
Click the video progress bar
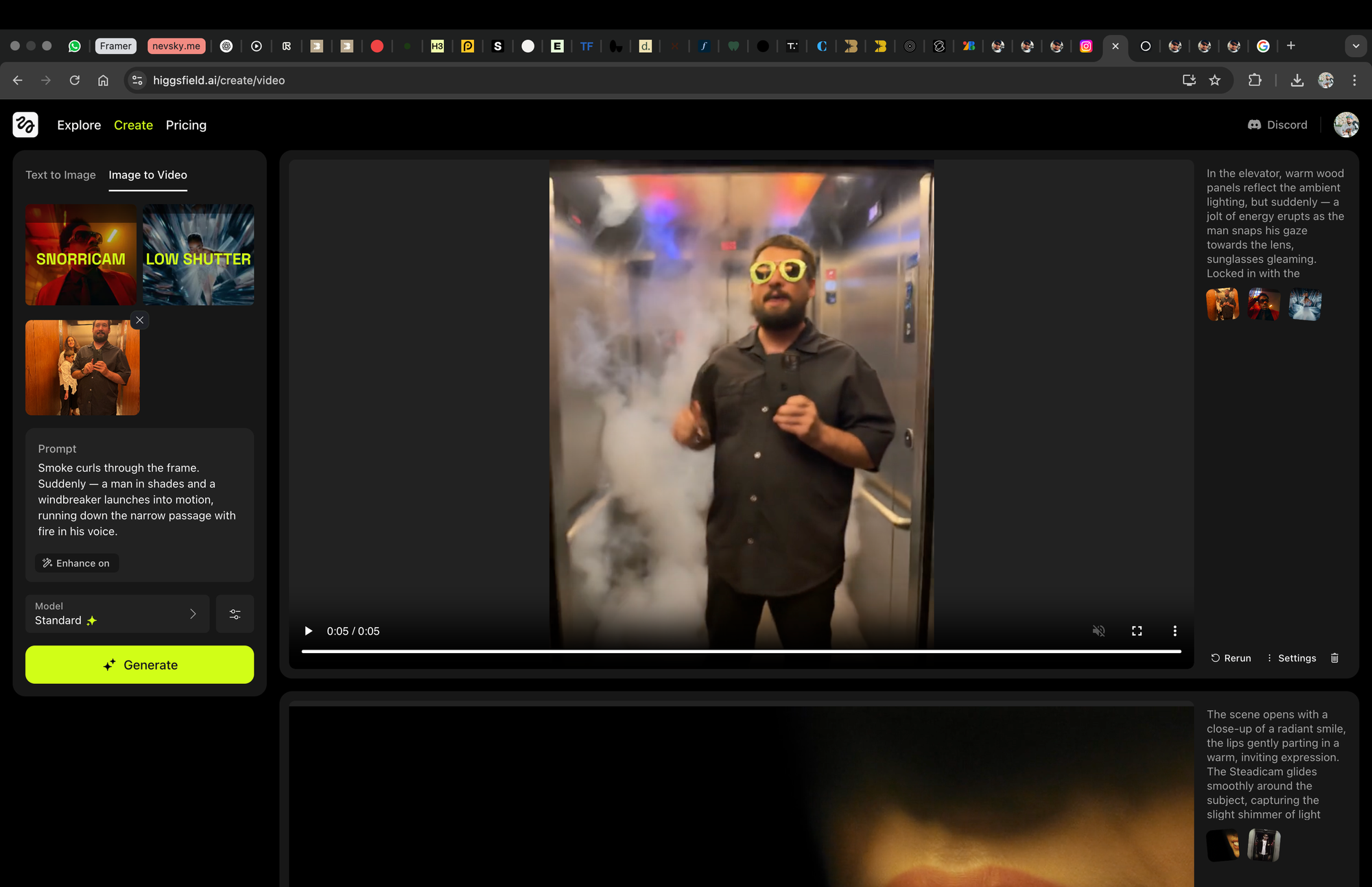pos(741,651)
